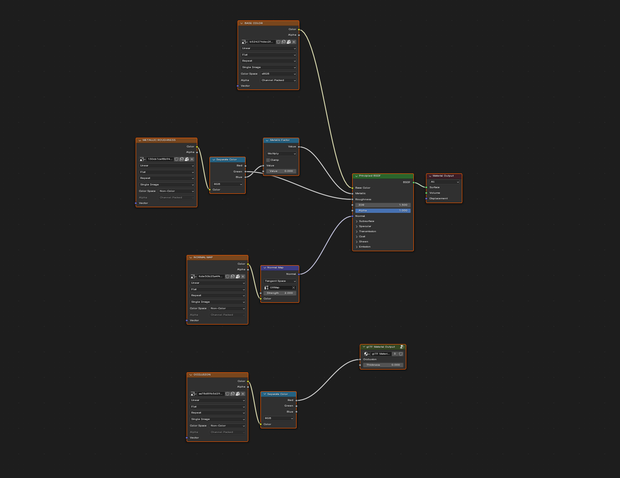Screen dimensions: 620x478
Task: Open image file icon in OCCLUSION node
Action: [x=238, y=394]
